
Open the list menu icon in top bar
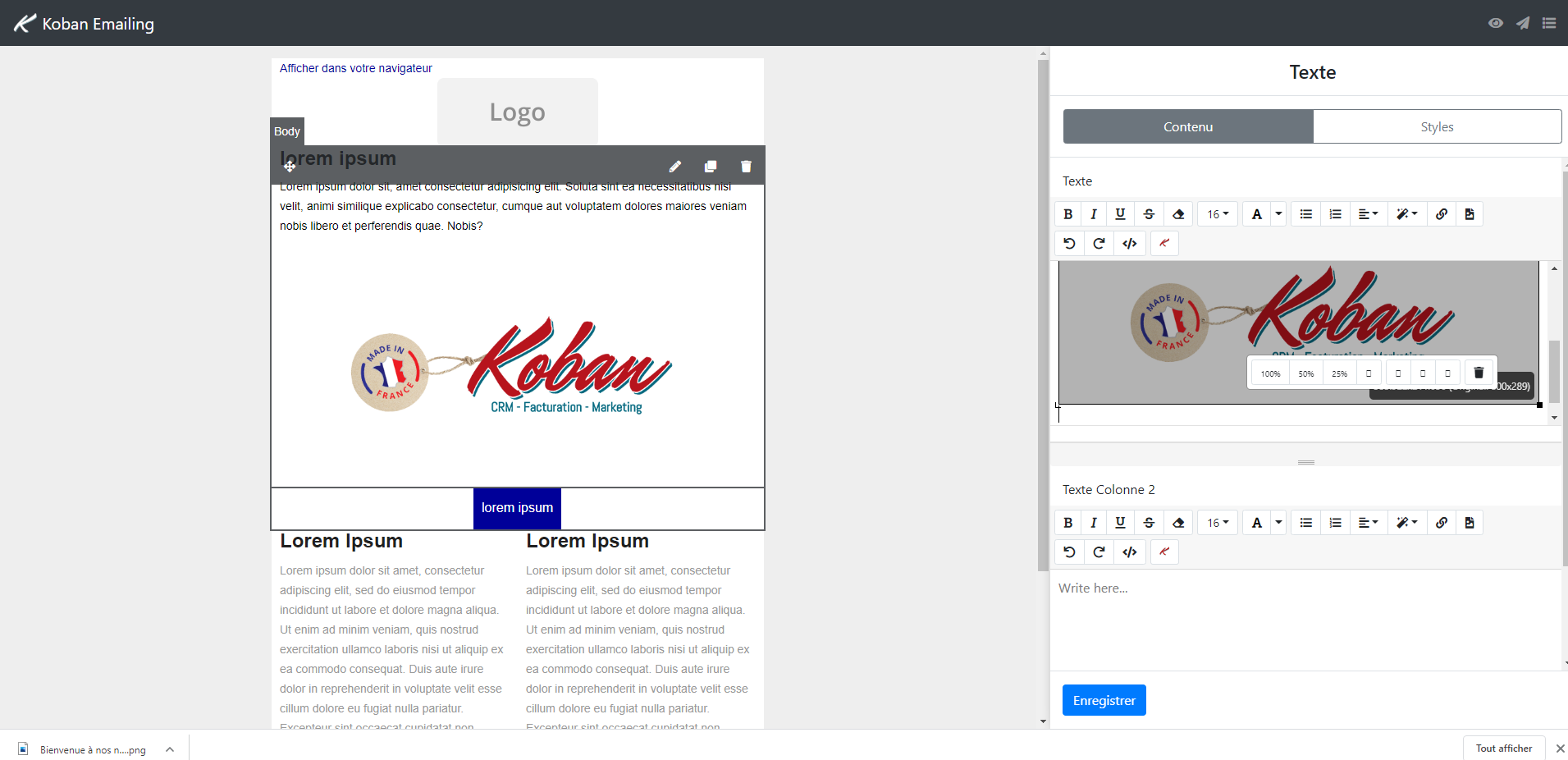[x=1549, y=23]
